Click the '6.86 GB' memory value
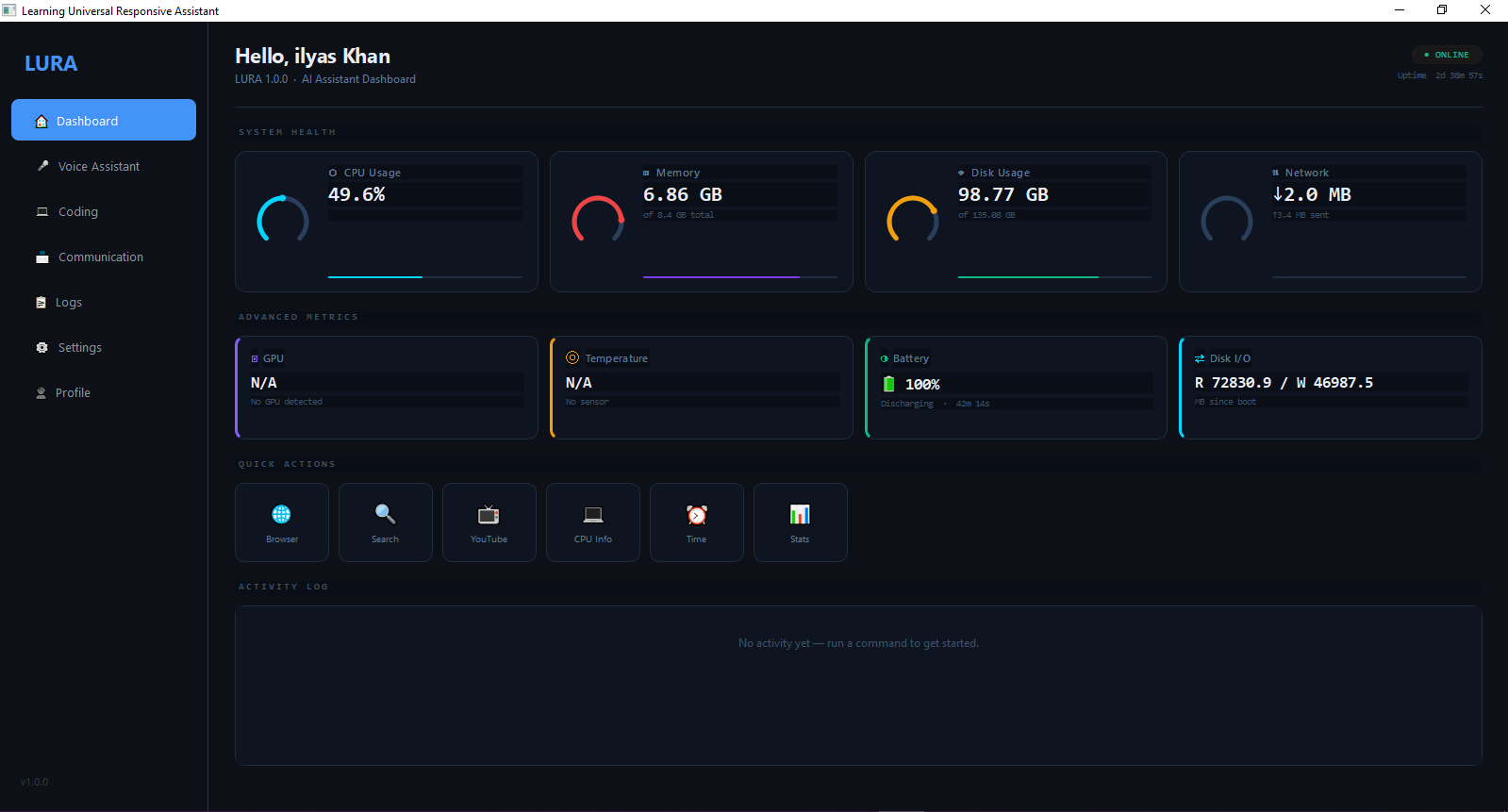 (683, 194)
